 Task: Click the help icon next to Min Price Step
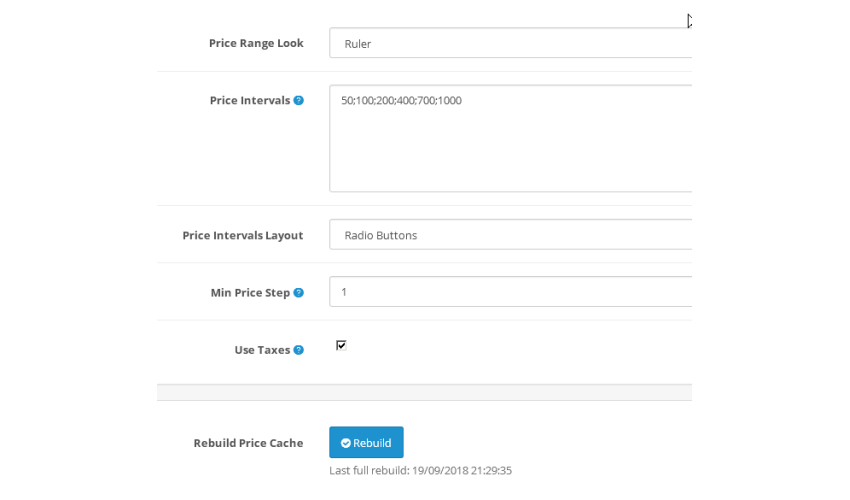pyautogui.click(x=298, y=292)
